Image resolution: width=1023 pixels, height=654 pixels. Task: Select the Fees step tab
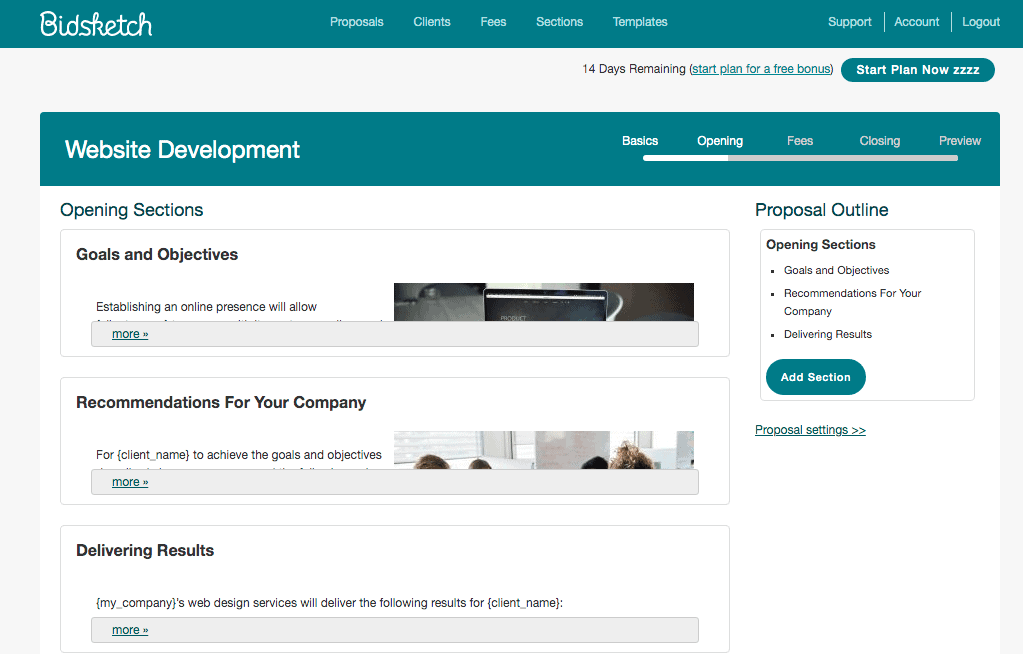(x=800, y=141)
